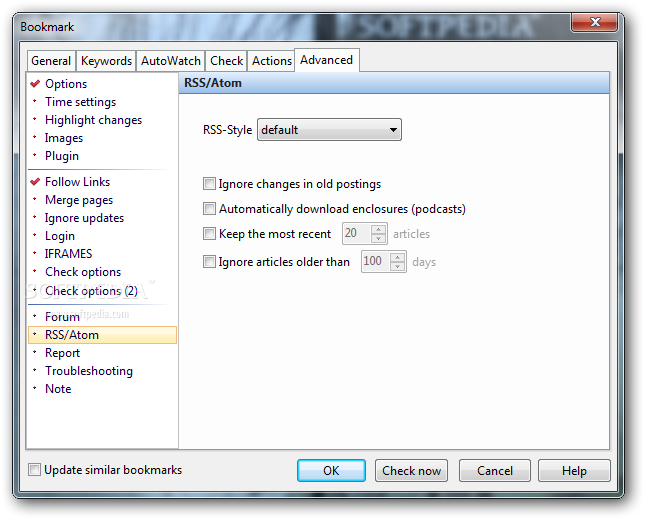Select Images in the sidebar list

pyautogui.click(x=64, y=138)
